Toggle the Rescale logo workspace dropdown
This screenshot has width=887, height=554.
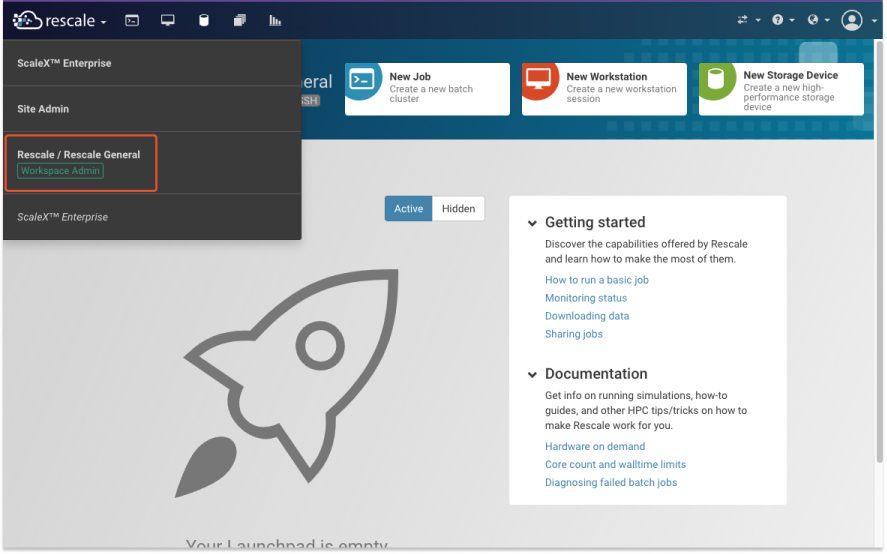point(60,20)
